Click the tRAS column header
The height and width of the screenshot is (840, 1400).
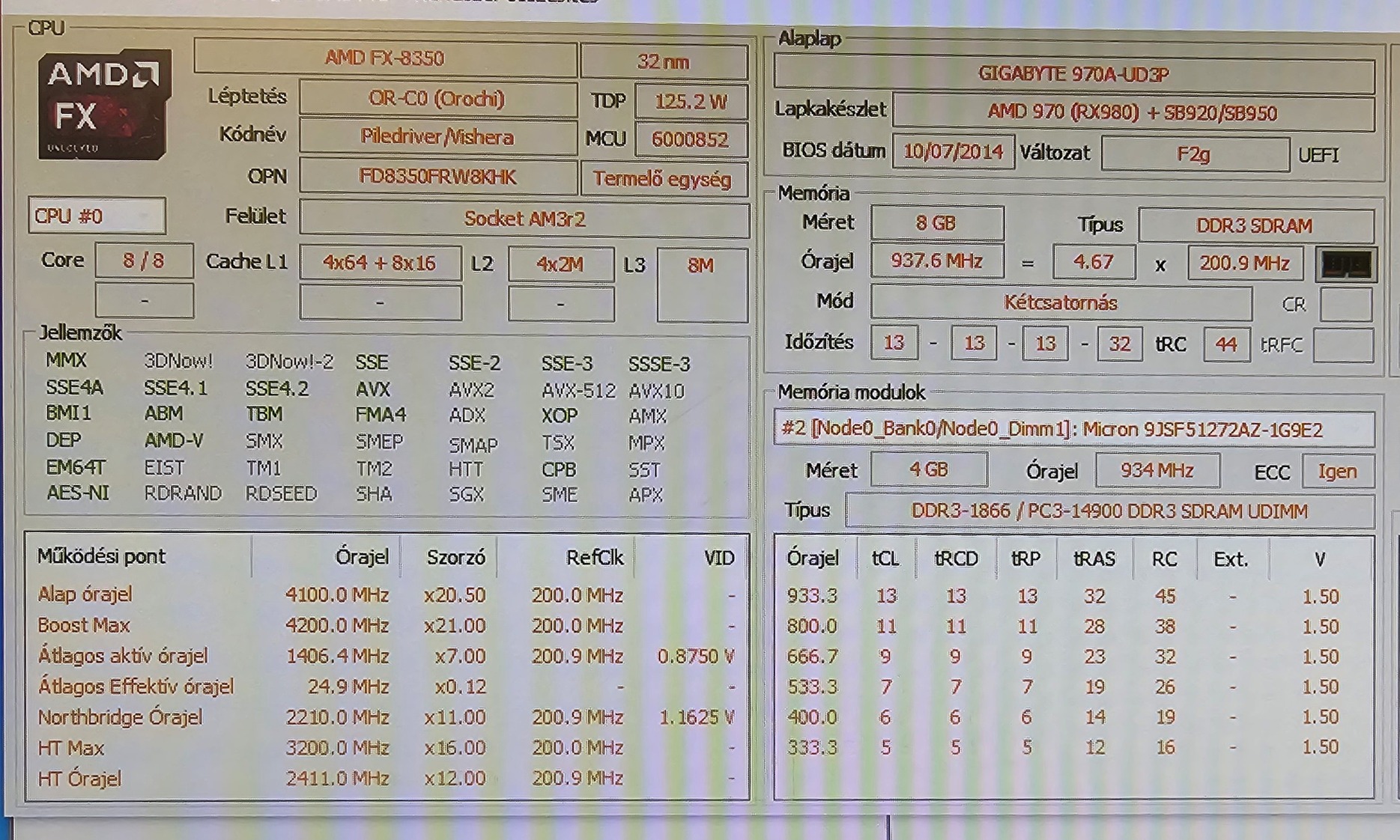pyautogui.click(x=1094, y=559)
